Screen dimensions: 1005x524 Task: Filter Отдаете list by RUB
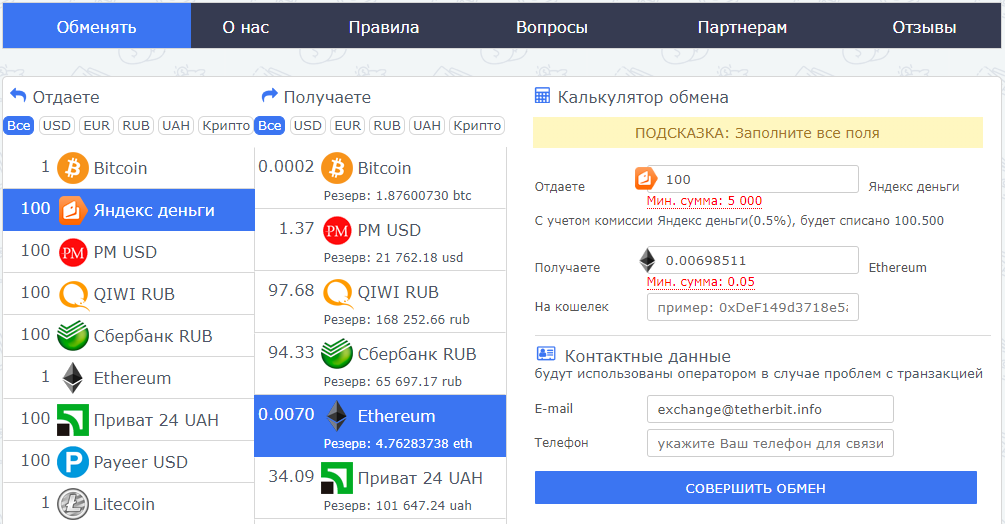136,126
